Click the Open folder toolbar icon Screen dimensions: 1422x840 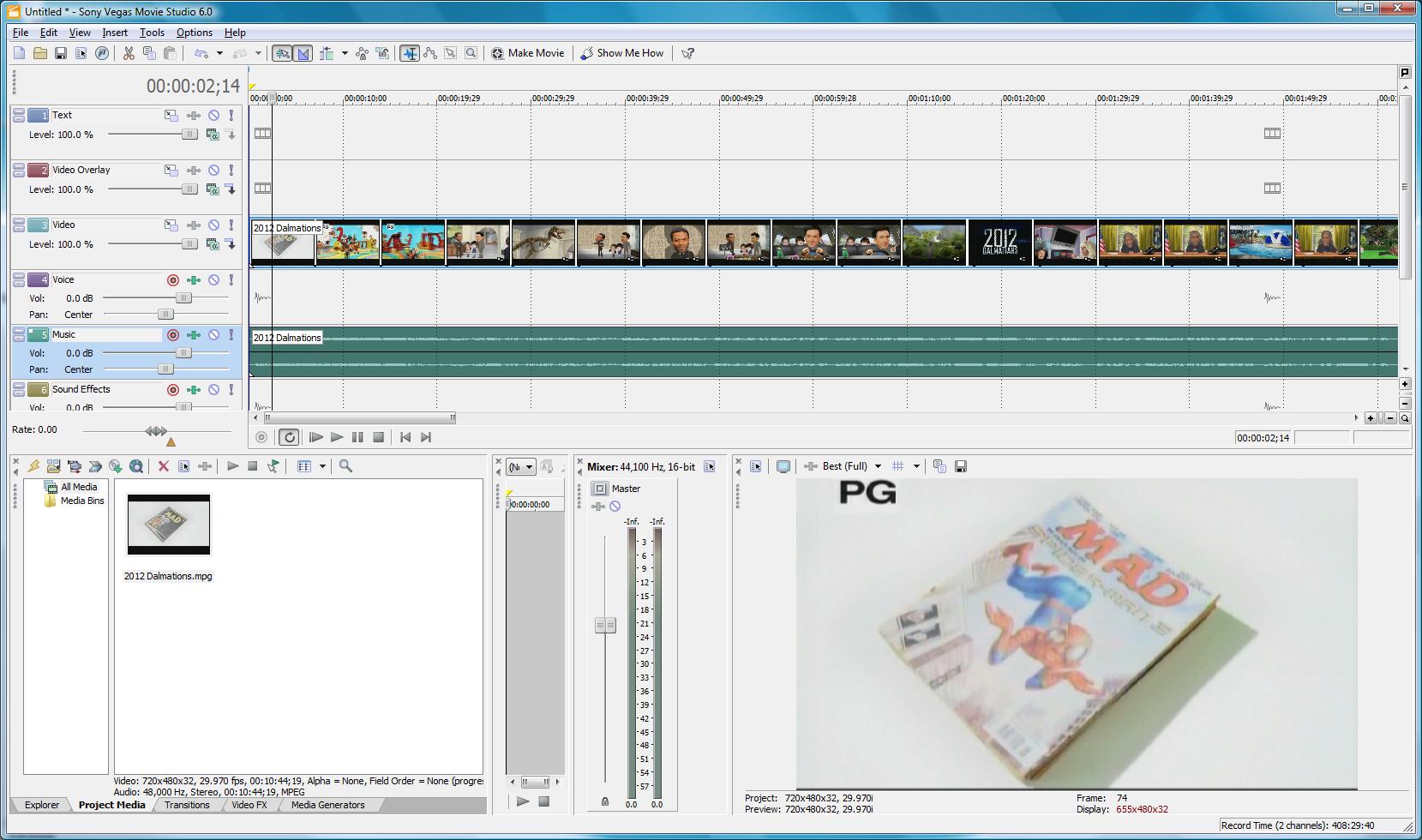[x=40, y=53]
